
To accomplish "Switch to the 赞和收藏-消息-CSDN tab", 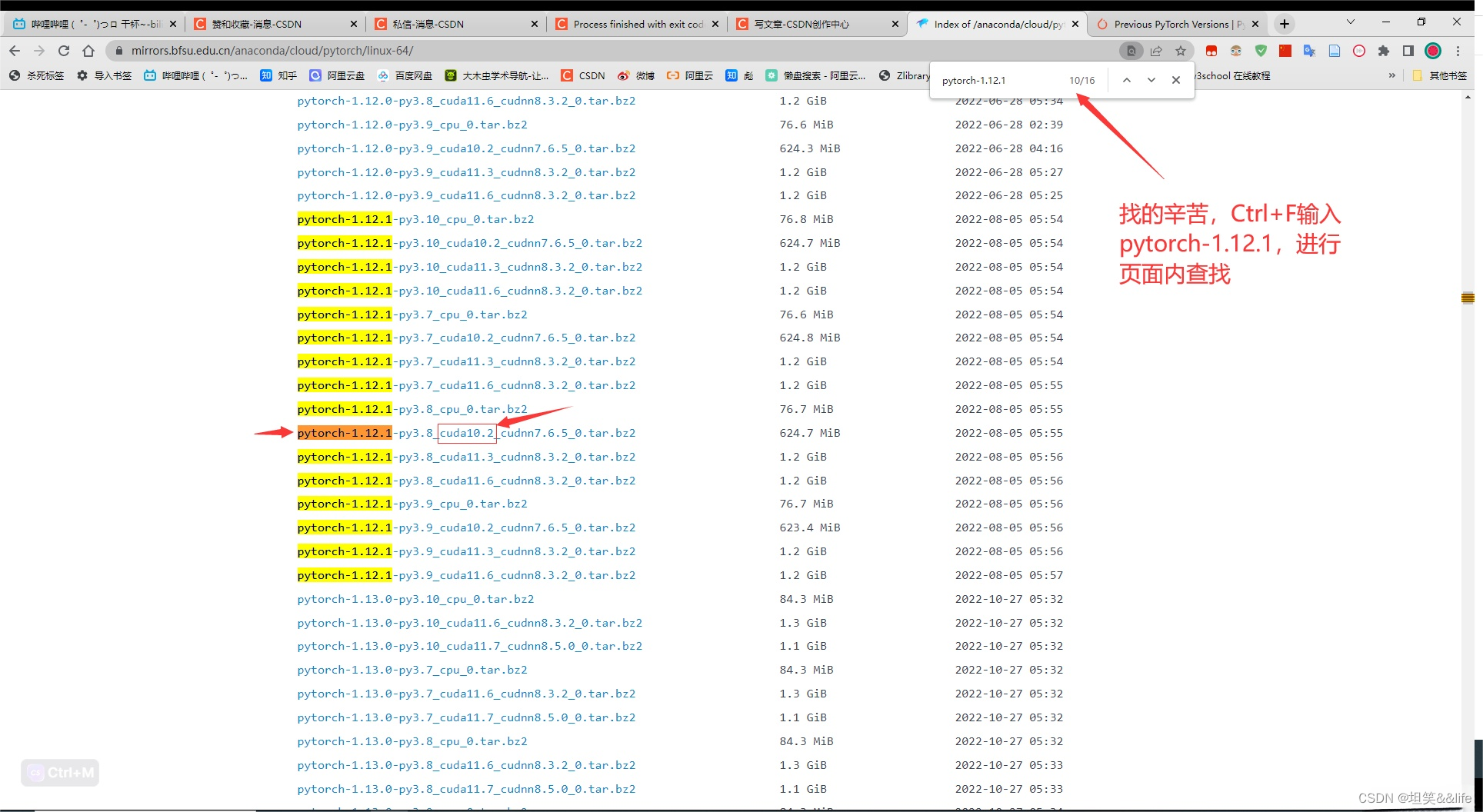I will (x=275, y=24).
